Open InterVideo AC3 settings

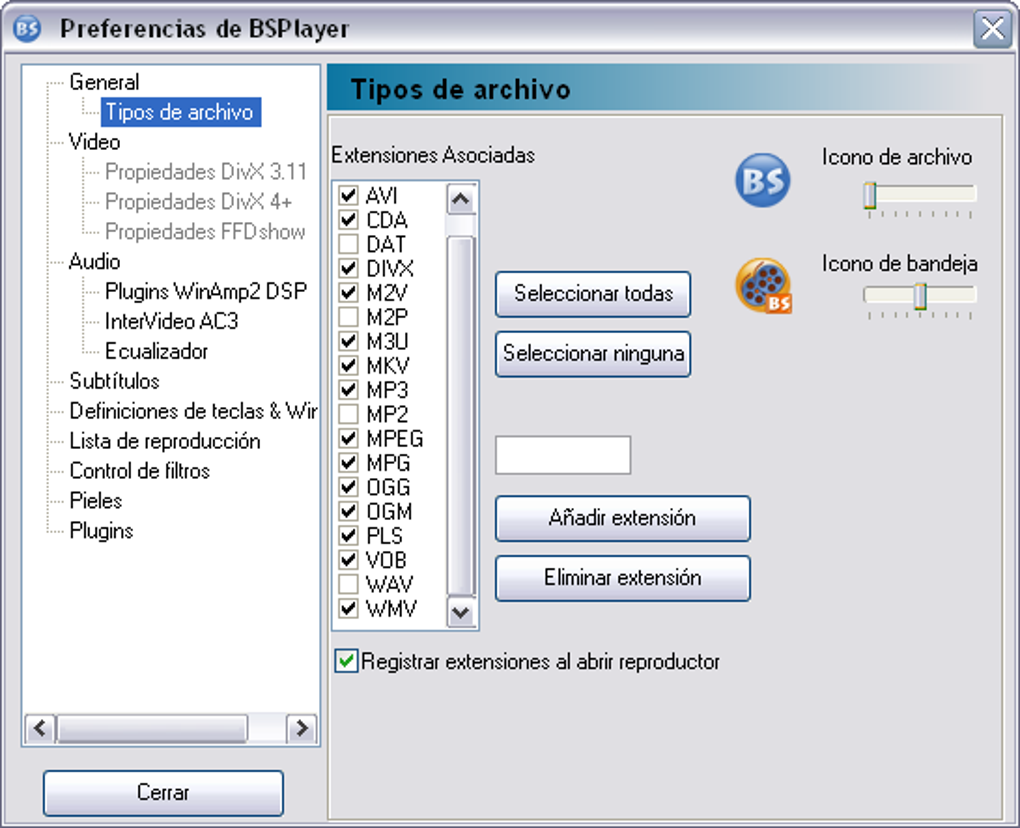[172, 321]
